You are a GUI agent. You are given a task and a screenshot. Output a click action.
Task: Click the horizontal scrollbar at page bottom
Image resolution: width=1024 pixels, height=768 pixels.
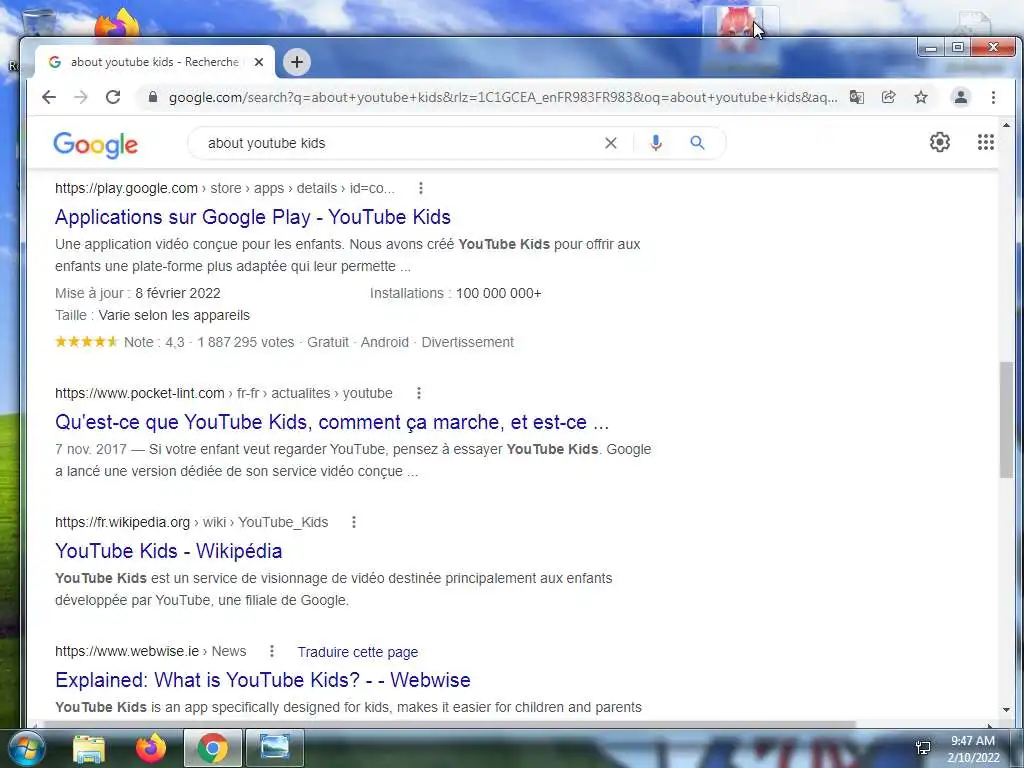pos(447,724)
